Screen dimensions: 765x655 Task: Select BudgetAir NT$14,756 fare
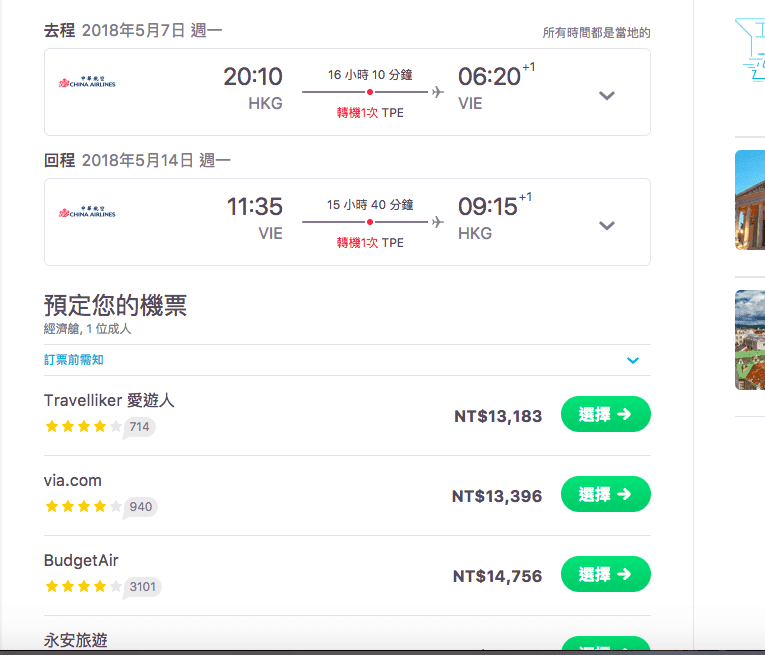(605, 574)
